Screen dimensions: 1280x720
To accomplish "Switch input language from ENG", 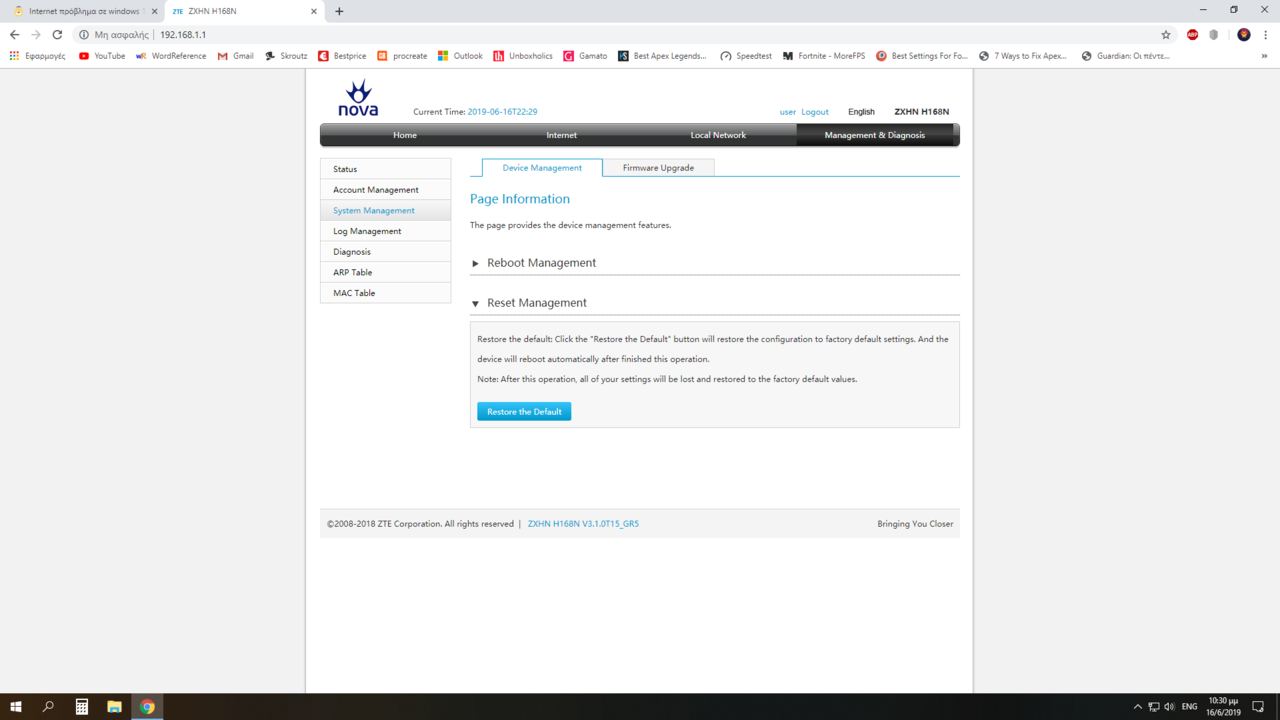I will 1189,706.
